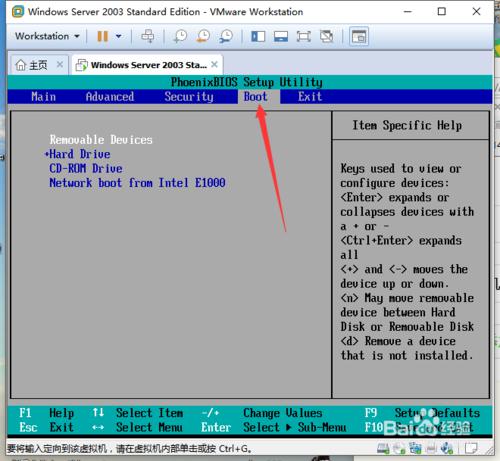Open the power options dropdown arrow beside pause

[x=118, y=36]
